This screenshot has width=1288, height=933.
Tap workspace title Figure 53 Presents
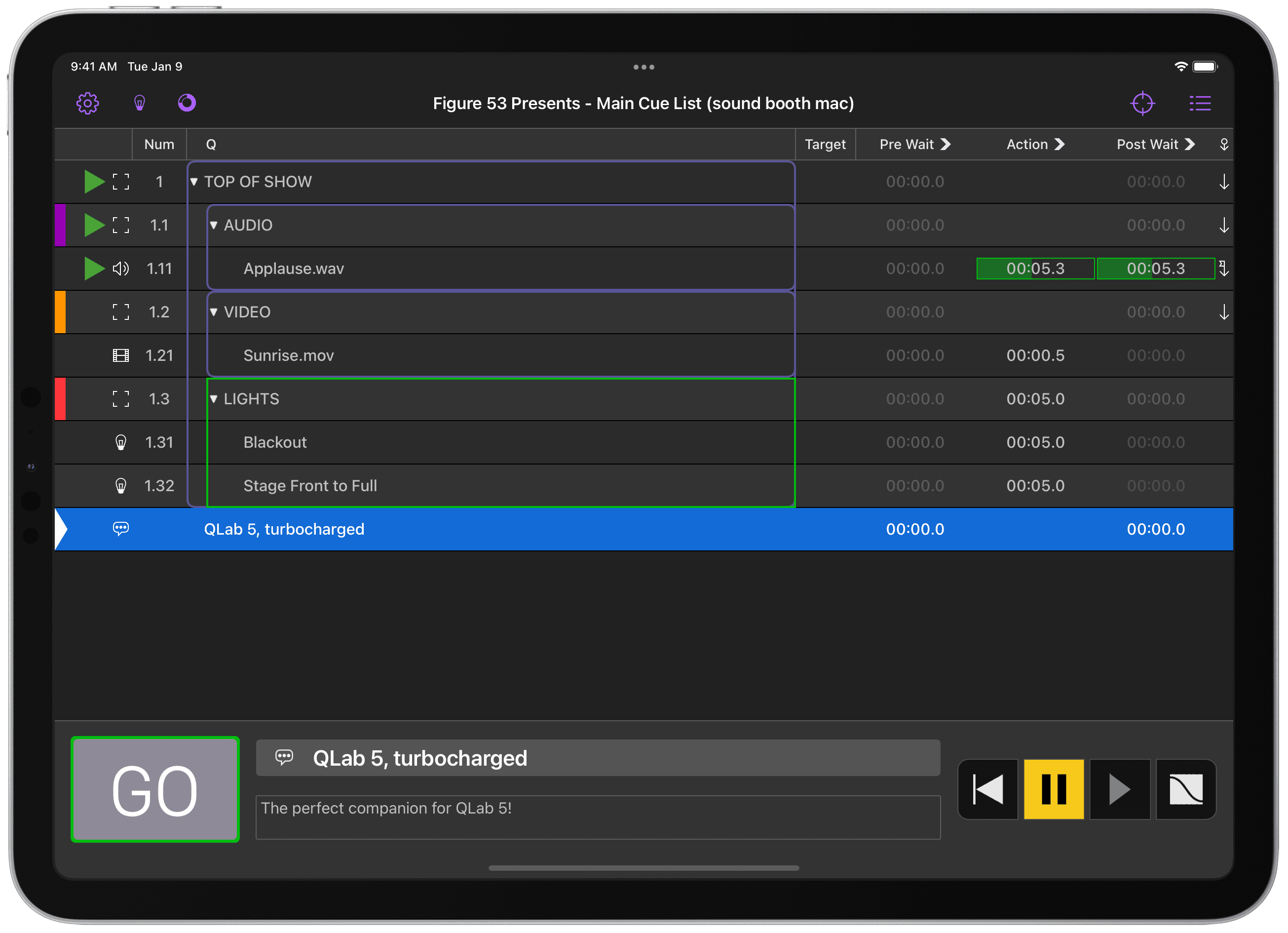pos(644,103)
